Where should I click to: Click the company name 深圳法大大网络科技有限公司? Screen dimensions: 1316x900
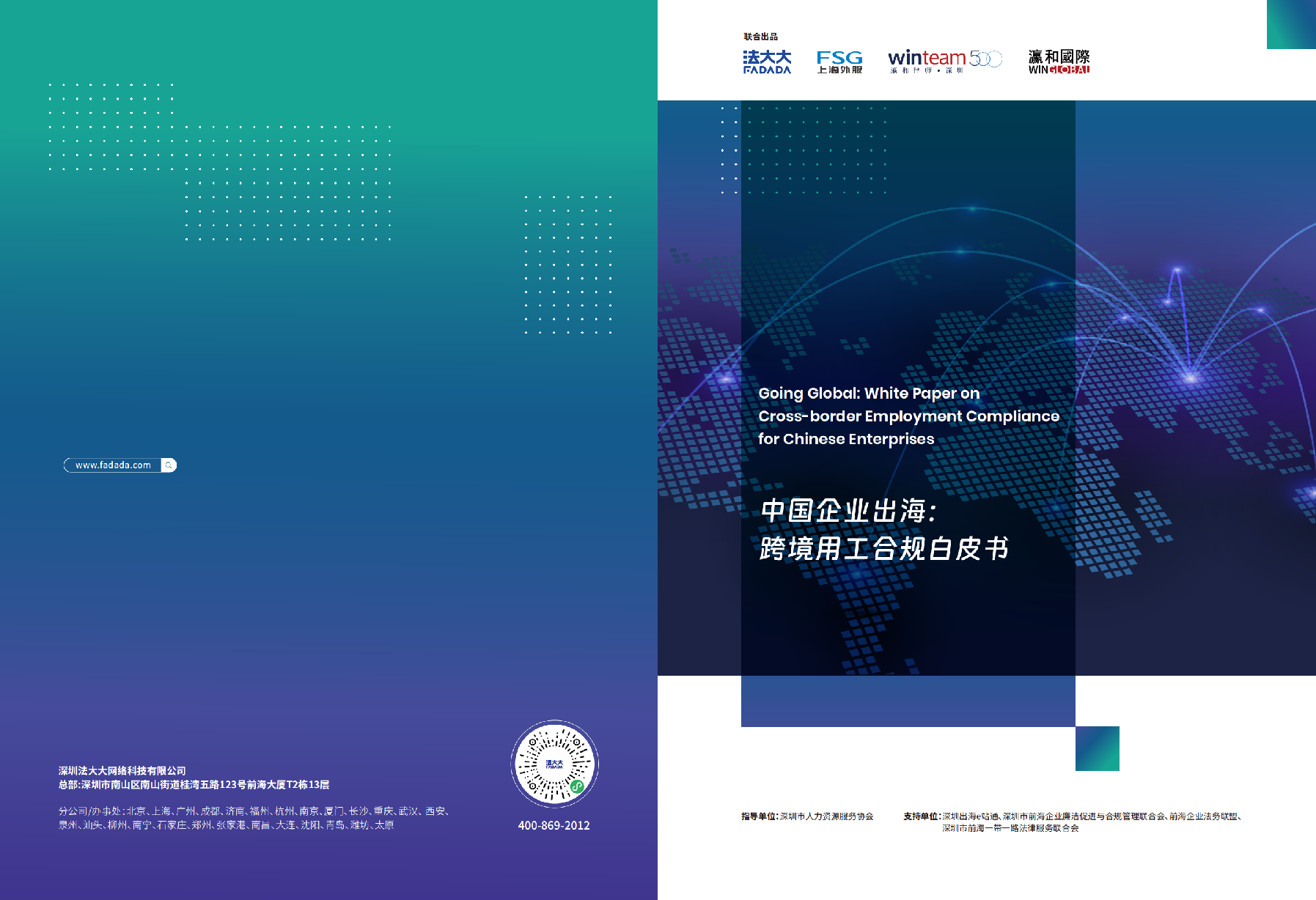[x=122, y=770]
